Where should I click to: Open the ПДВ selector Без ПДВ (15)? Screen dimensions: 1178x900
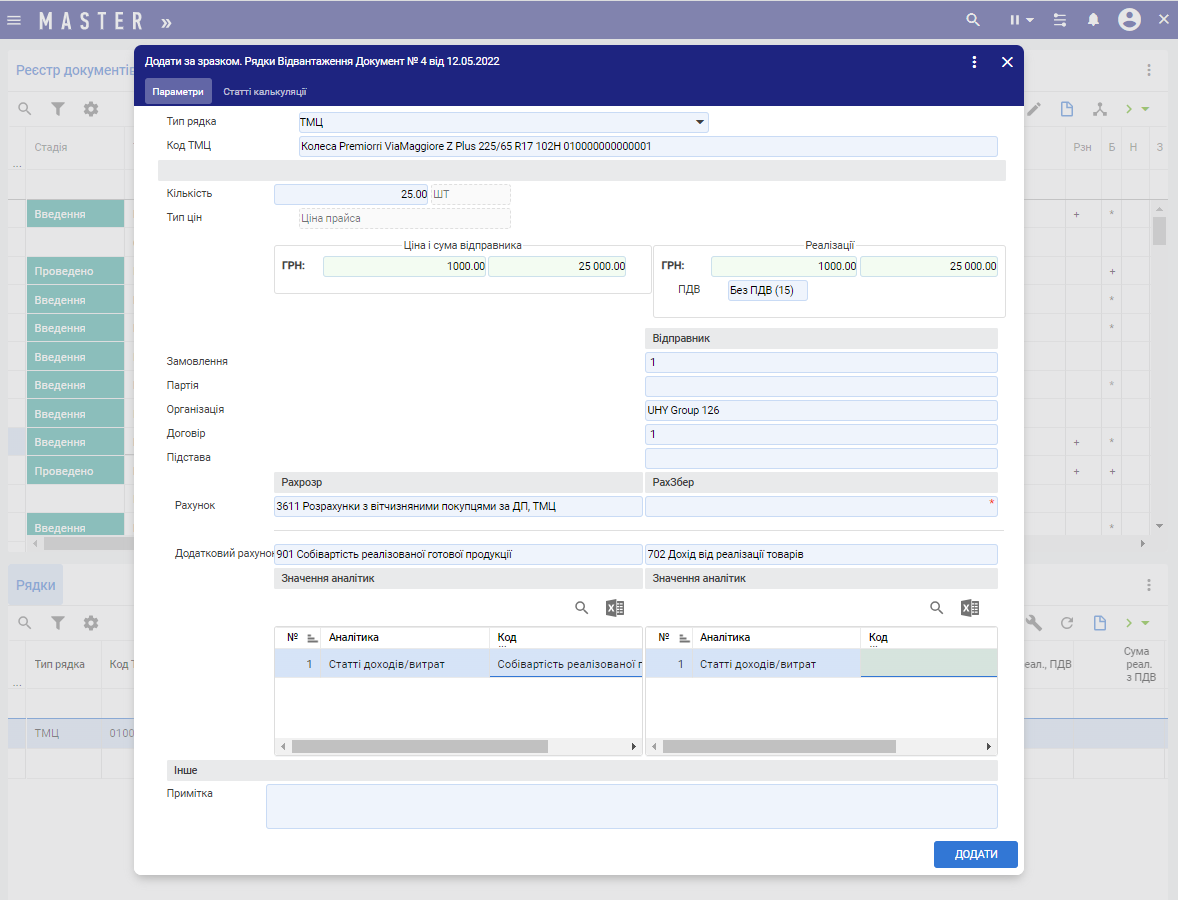[767, 290]
